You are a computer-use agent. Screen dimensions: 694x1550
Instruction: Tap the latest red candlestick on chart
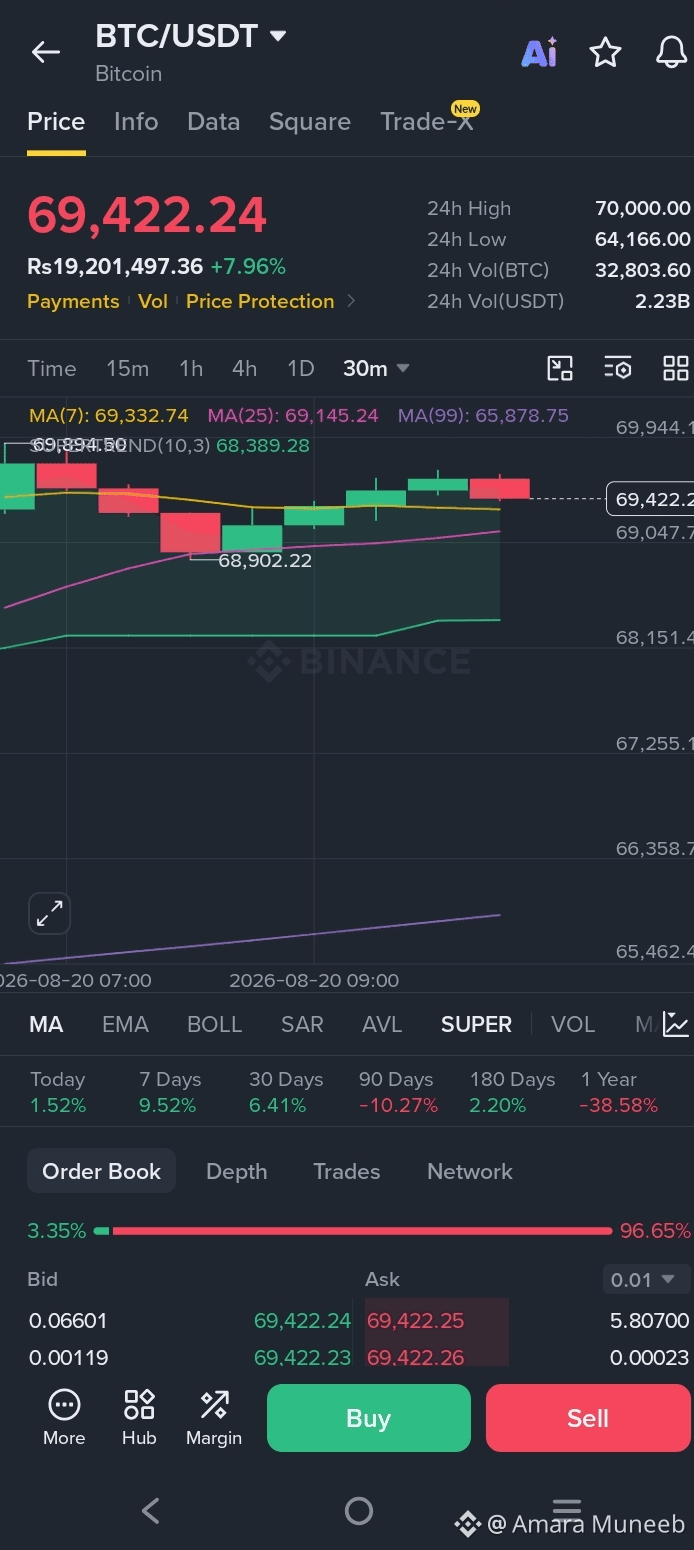pos(499,488)
